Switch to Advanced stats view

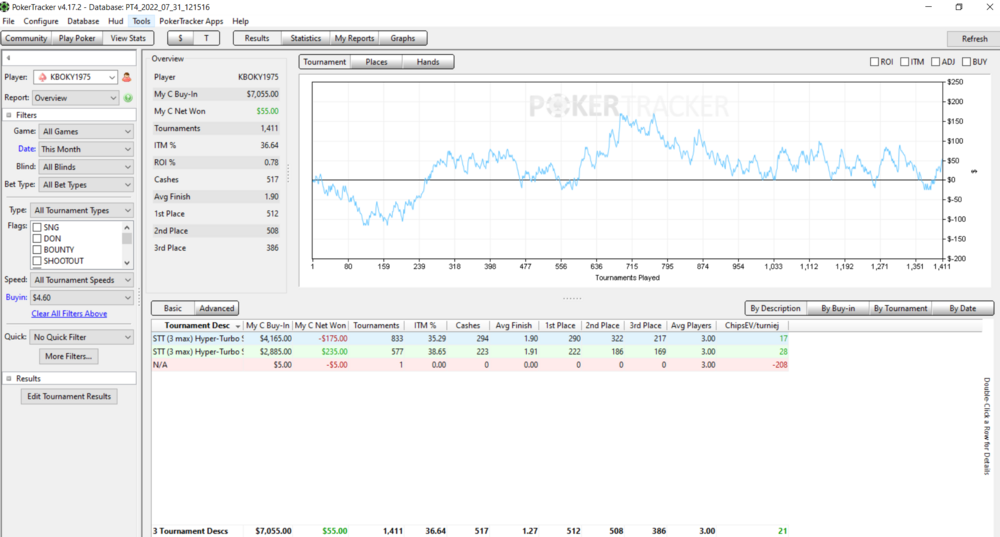217,308
